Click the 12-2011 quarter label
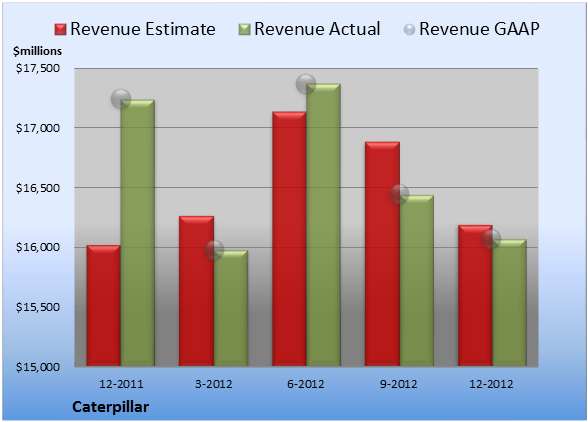Screen dimensions: 588x422 (x=121, y=384)
